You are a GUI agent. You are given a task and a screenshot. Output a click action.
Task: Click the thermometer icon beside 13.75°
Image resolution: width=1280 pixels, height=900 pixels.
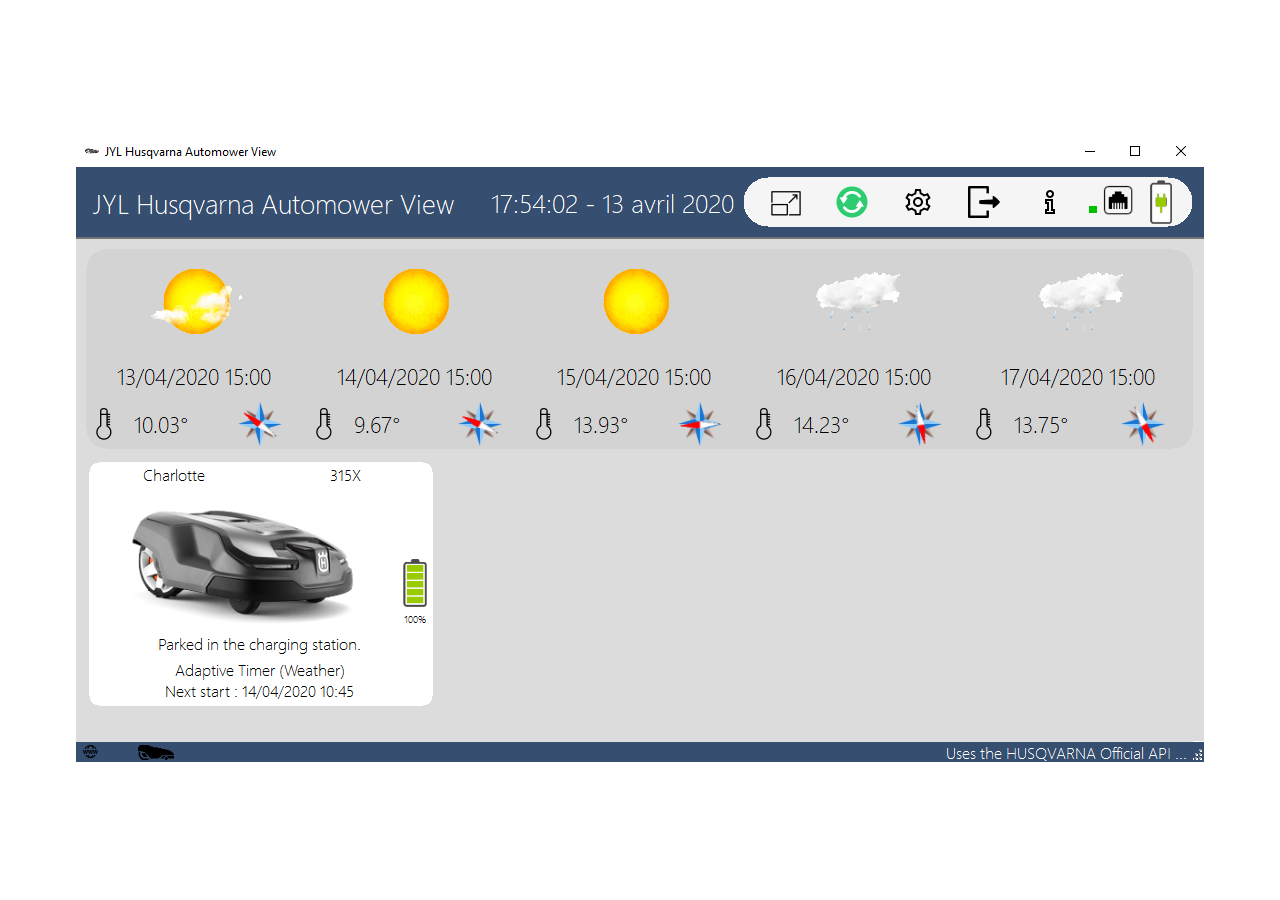click(984, 424)
